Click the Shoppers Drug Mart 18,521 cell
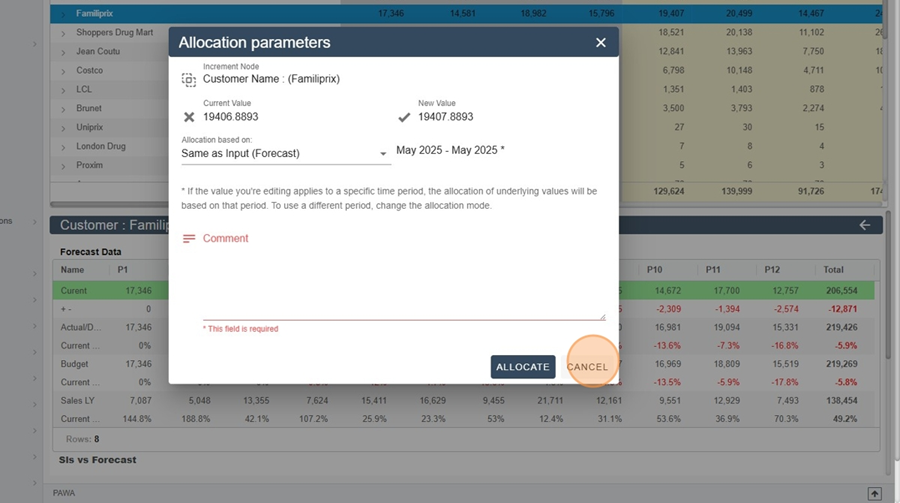This screenshot has width=900, height=503. 671,33
